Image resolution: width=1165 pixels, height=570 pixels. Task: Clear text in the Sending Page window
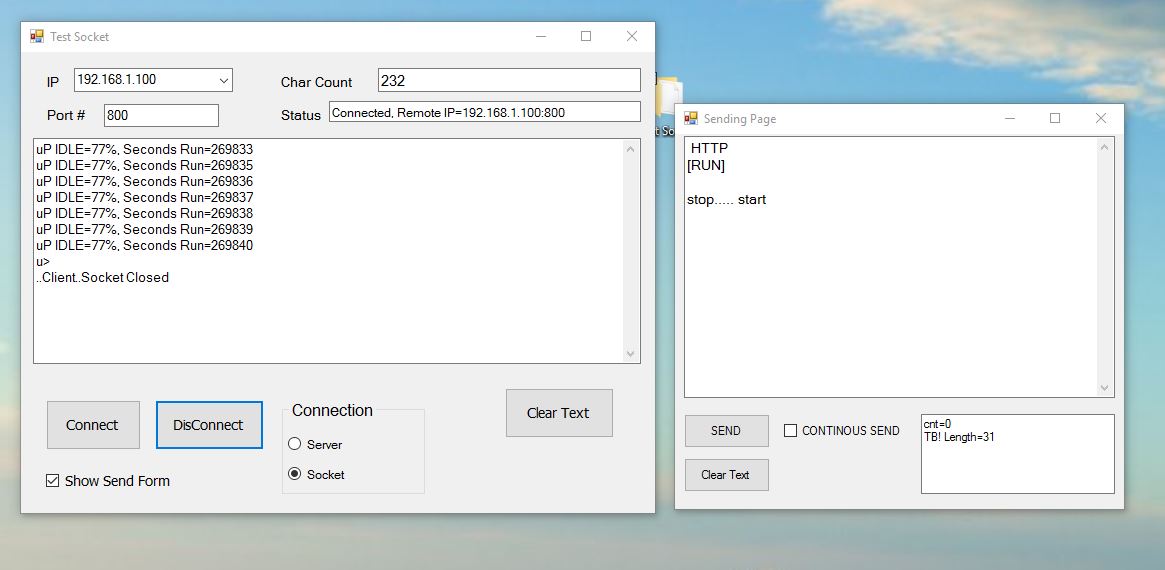tap(726, 475)
